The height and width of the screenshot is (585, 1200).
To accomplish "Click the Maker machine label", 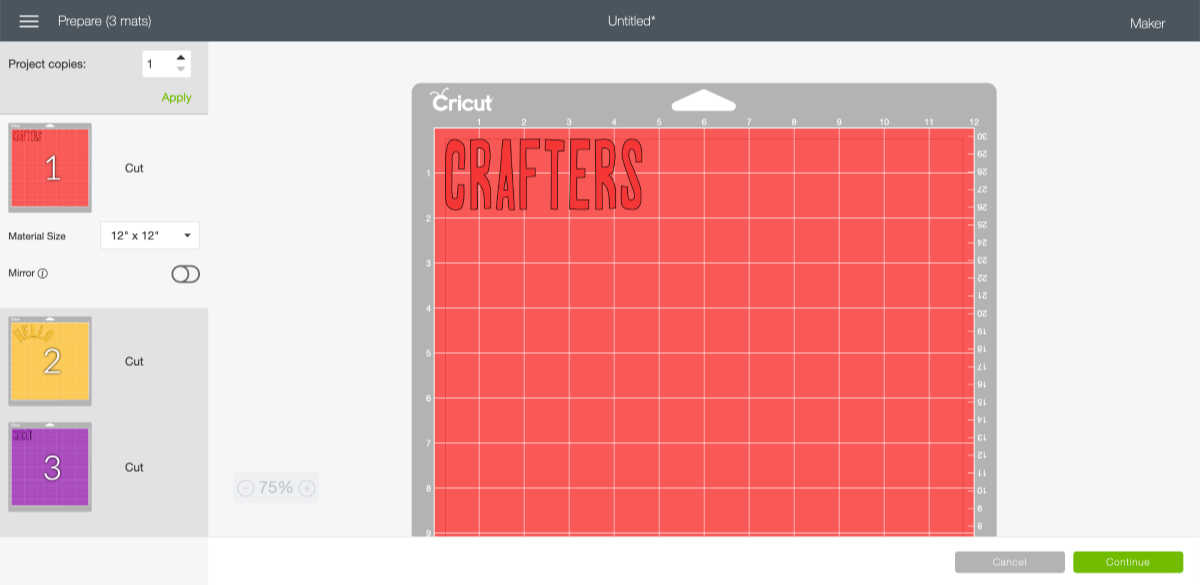I will click(1147, 23).
